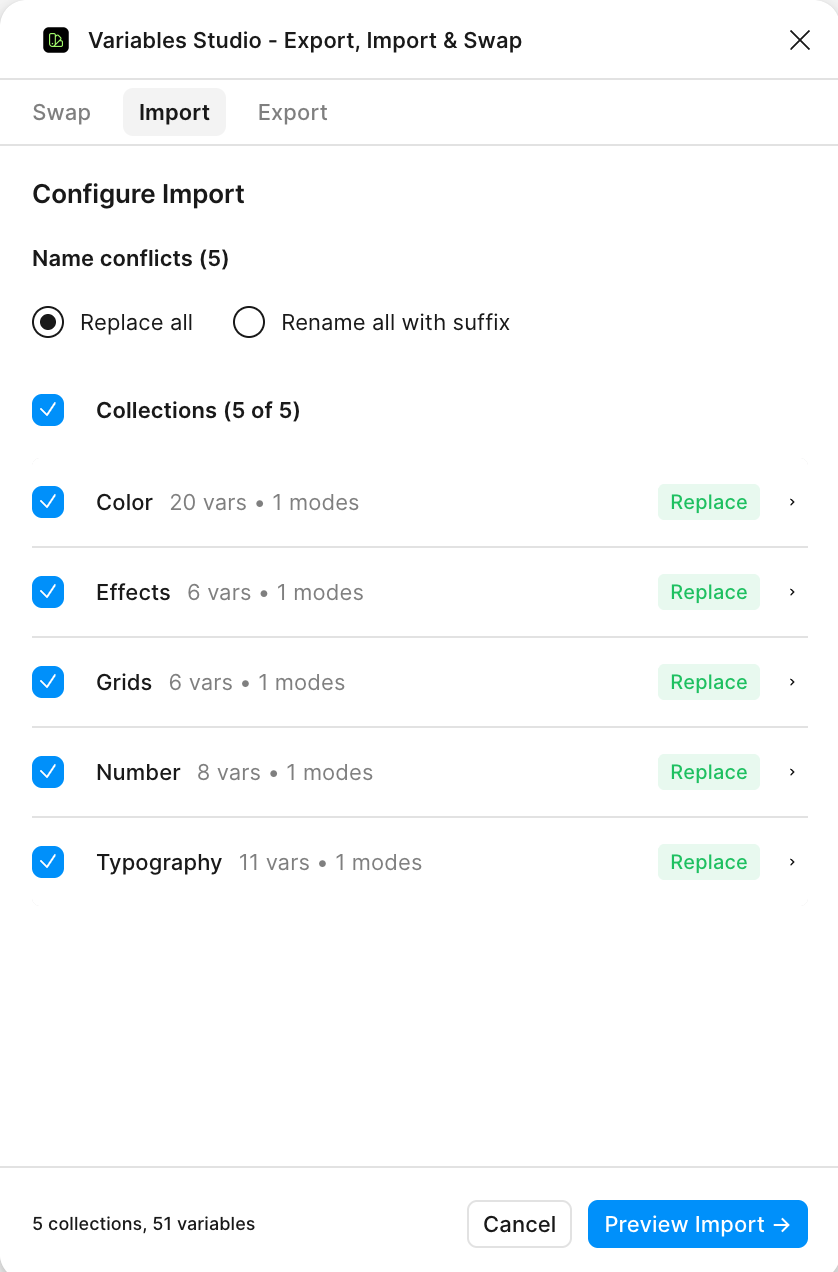
Task: Expand the Number collection row
Action: (x=791, y=772)
